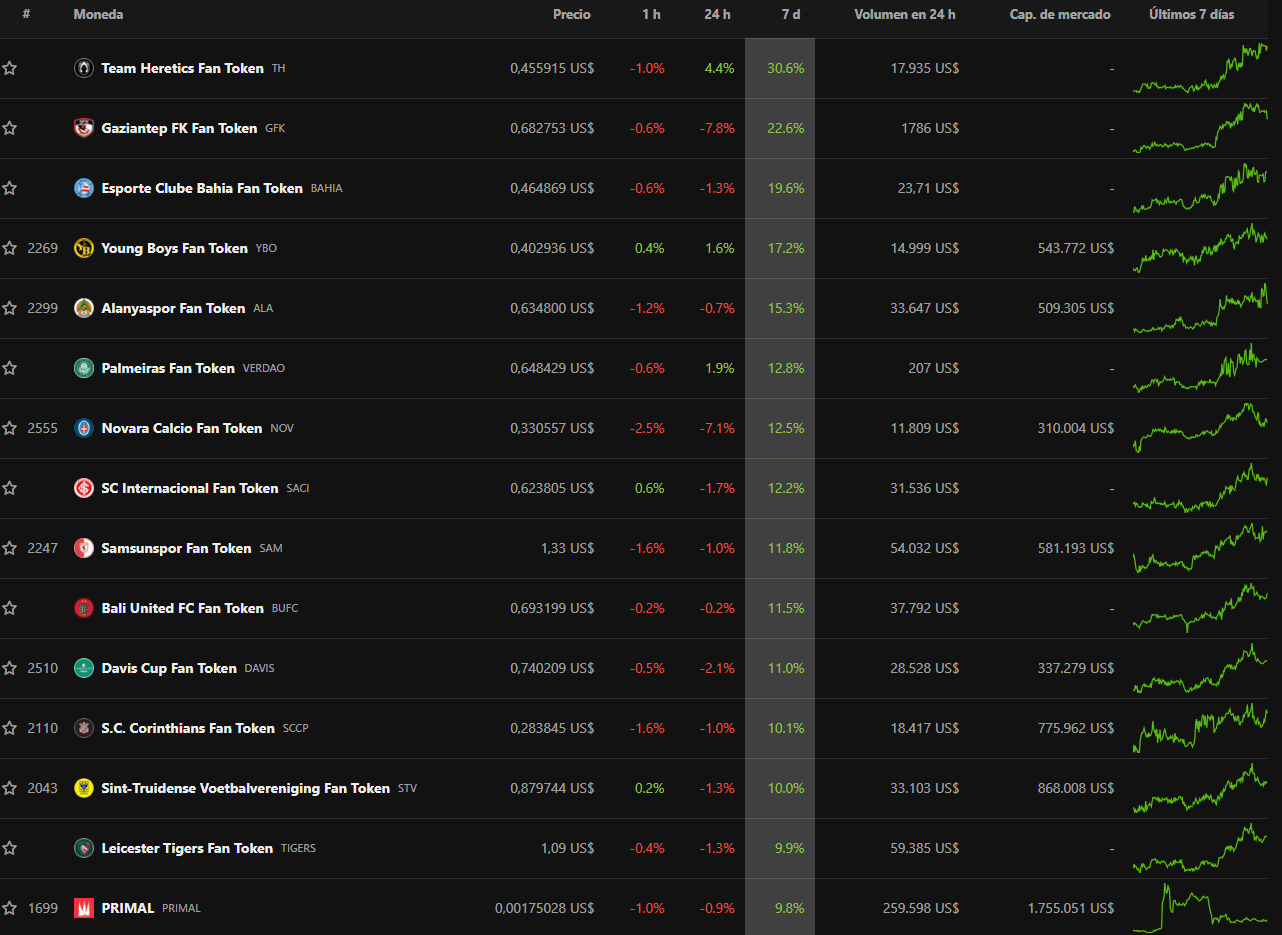Favorite Team Heretics Fan Token with star
The width and height of the screenshot is (1282, 935).
[x=10, y=68]
